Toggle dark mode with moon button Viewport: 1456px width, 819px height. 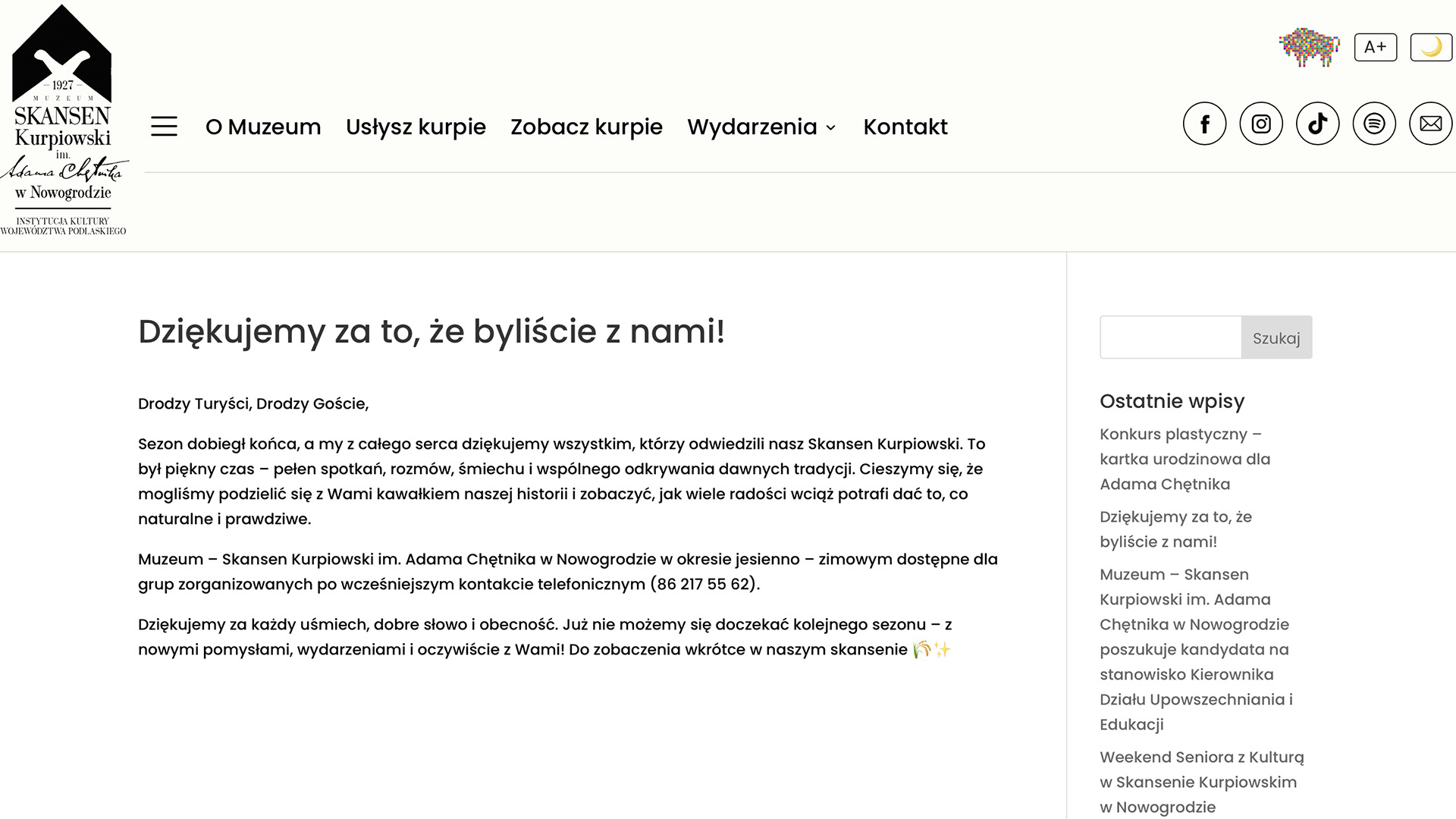coord(1431,47)
